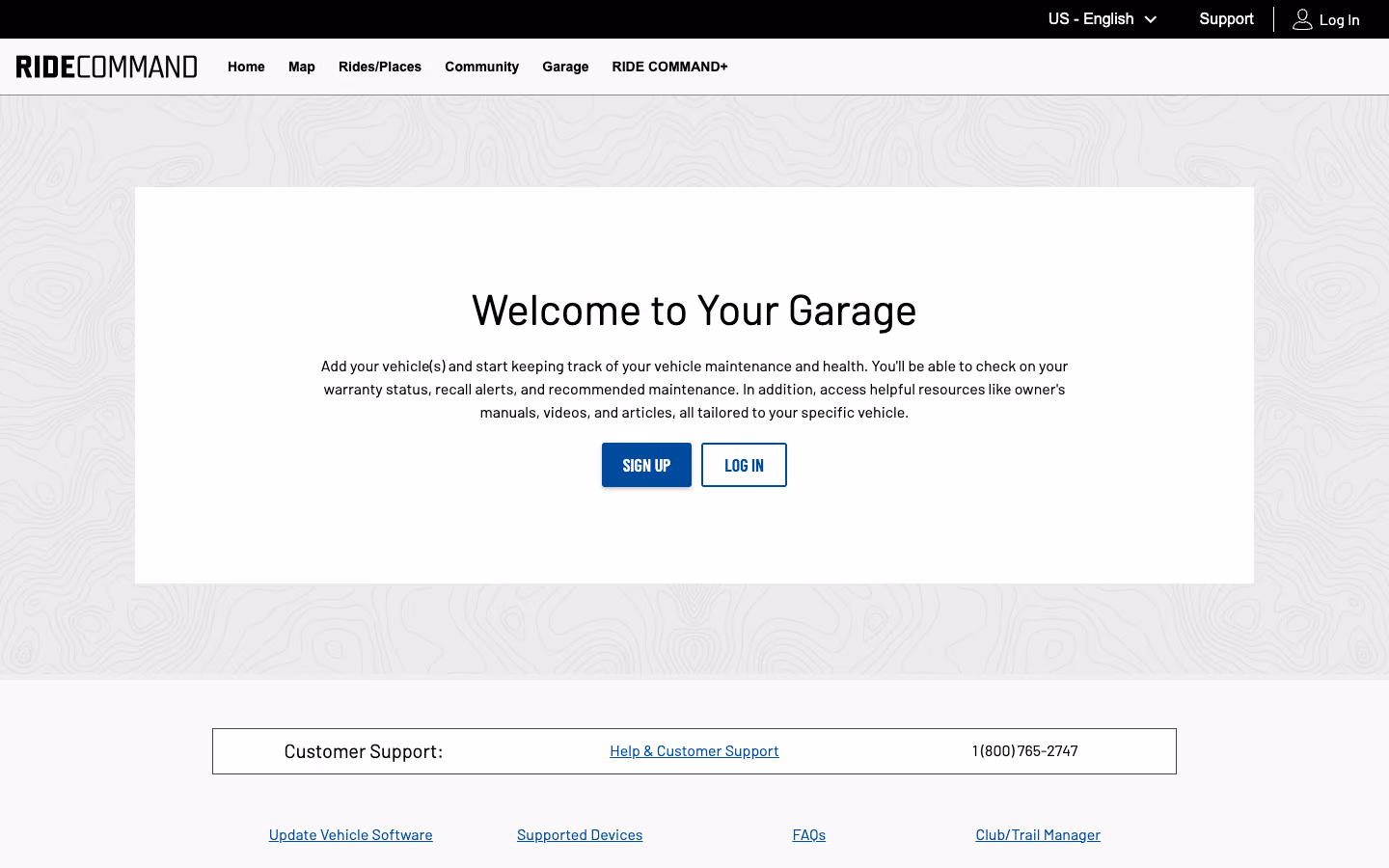Expand the US - English language chevron
The height and width of the screenshot is (868, 1389).
[1151, 19]
